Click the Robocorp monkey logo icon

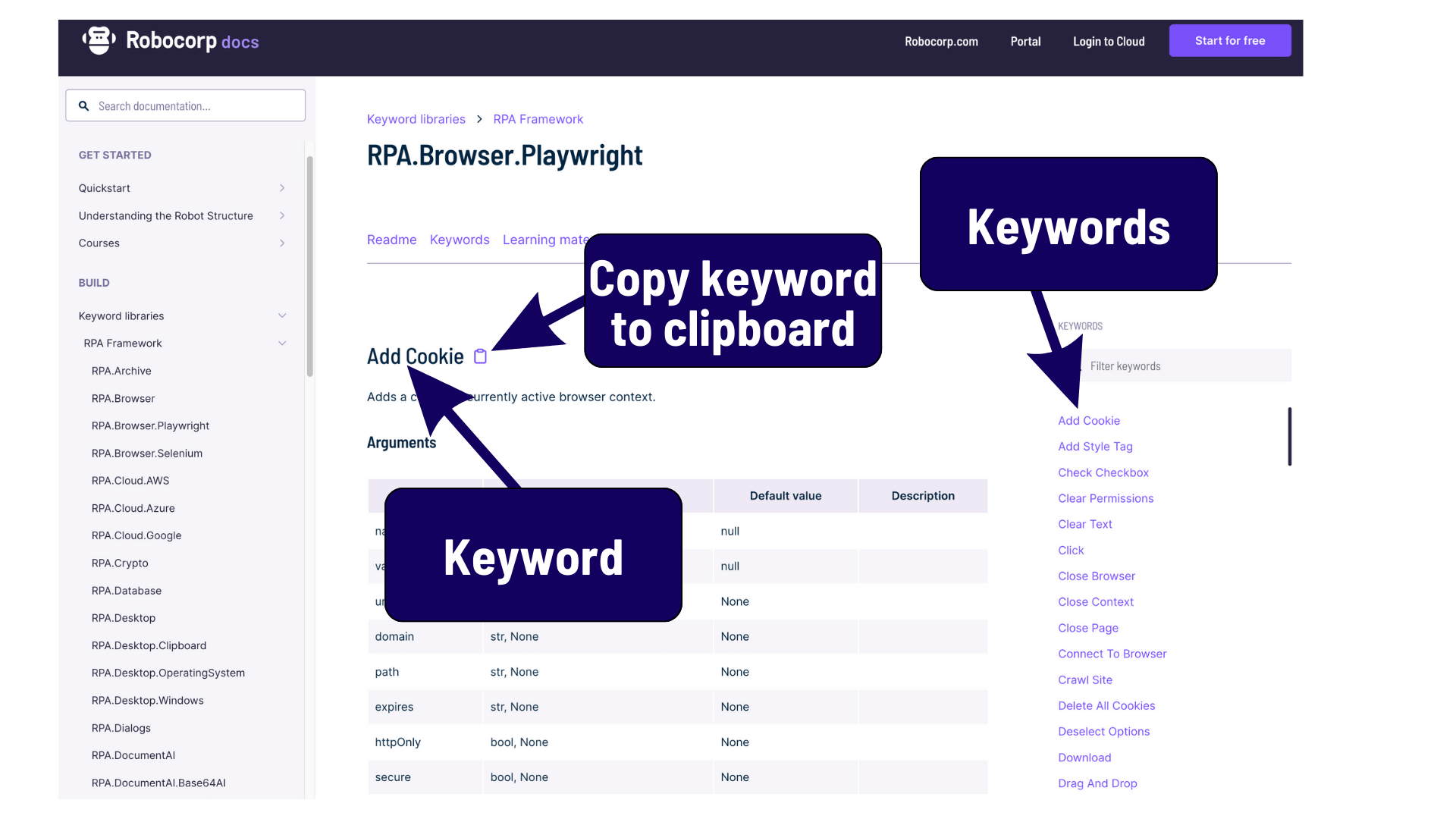99,40
